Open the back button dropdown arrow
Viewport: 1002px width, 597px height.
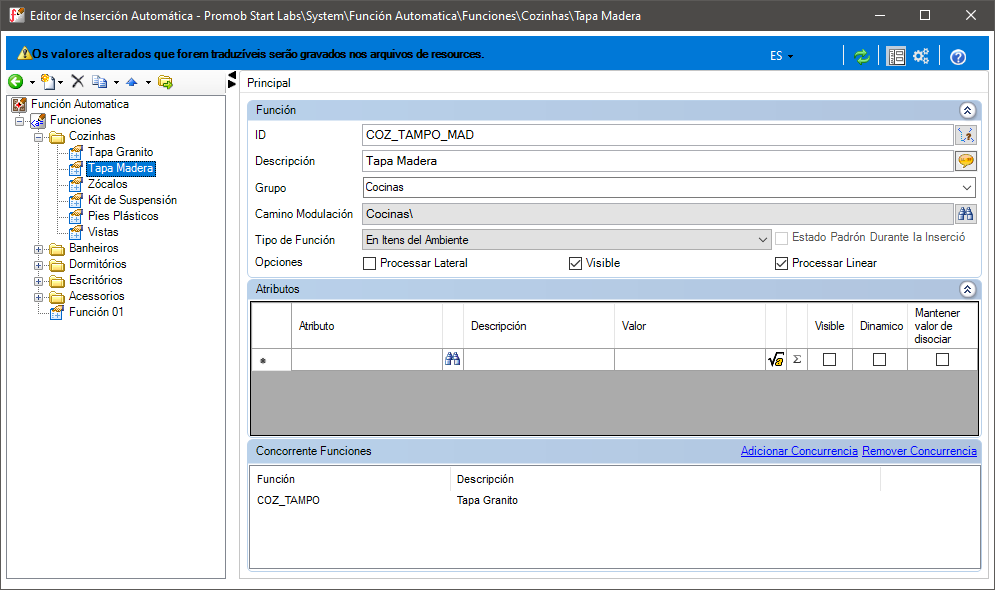click(x=32, y=82)
